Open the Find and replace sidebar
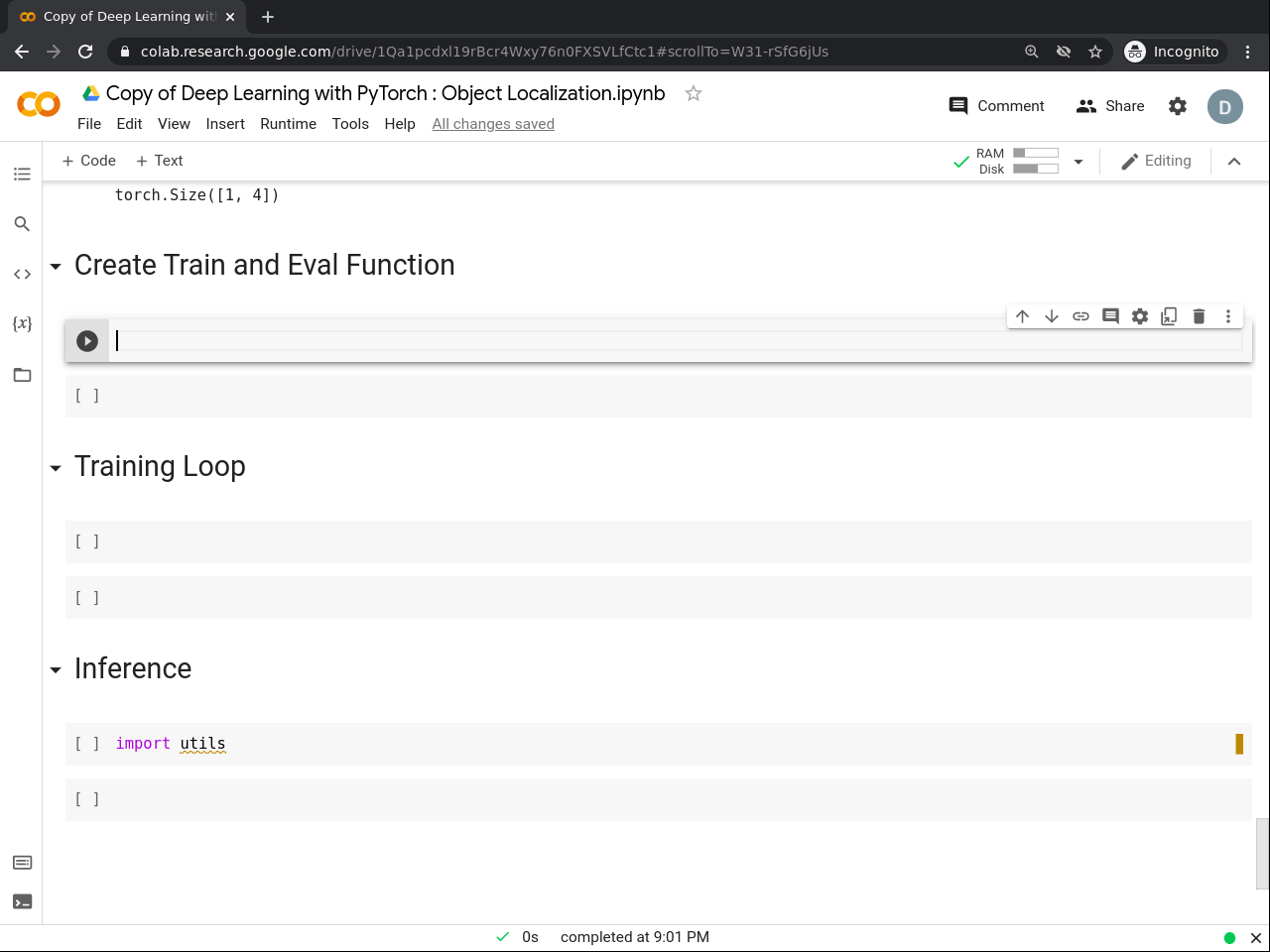The width and height of the screenshot is (1270, 952). coord(22,224)
